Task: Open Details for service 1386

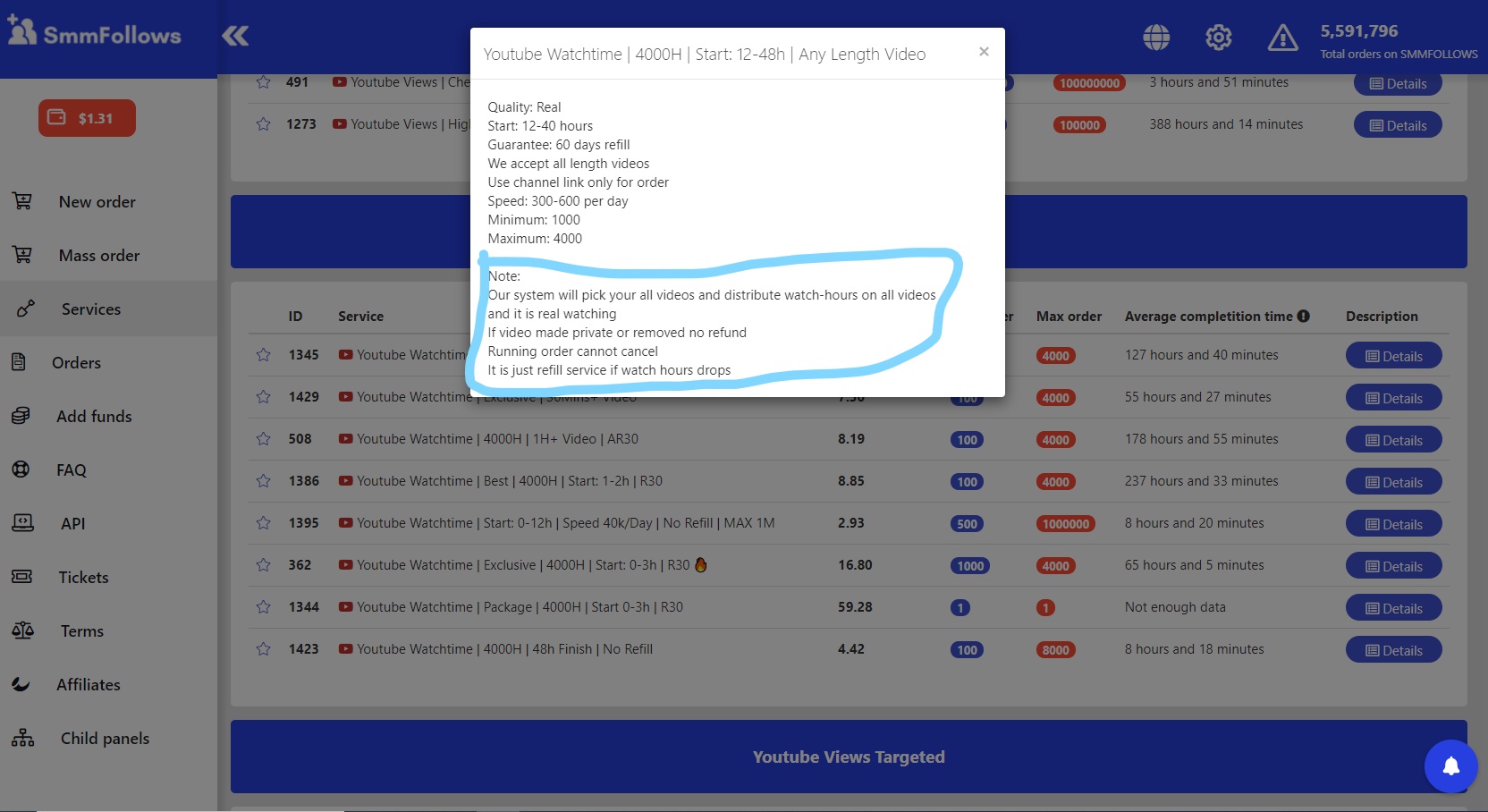Action: [1394, 482]
